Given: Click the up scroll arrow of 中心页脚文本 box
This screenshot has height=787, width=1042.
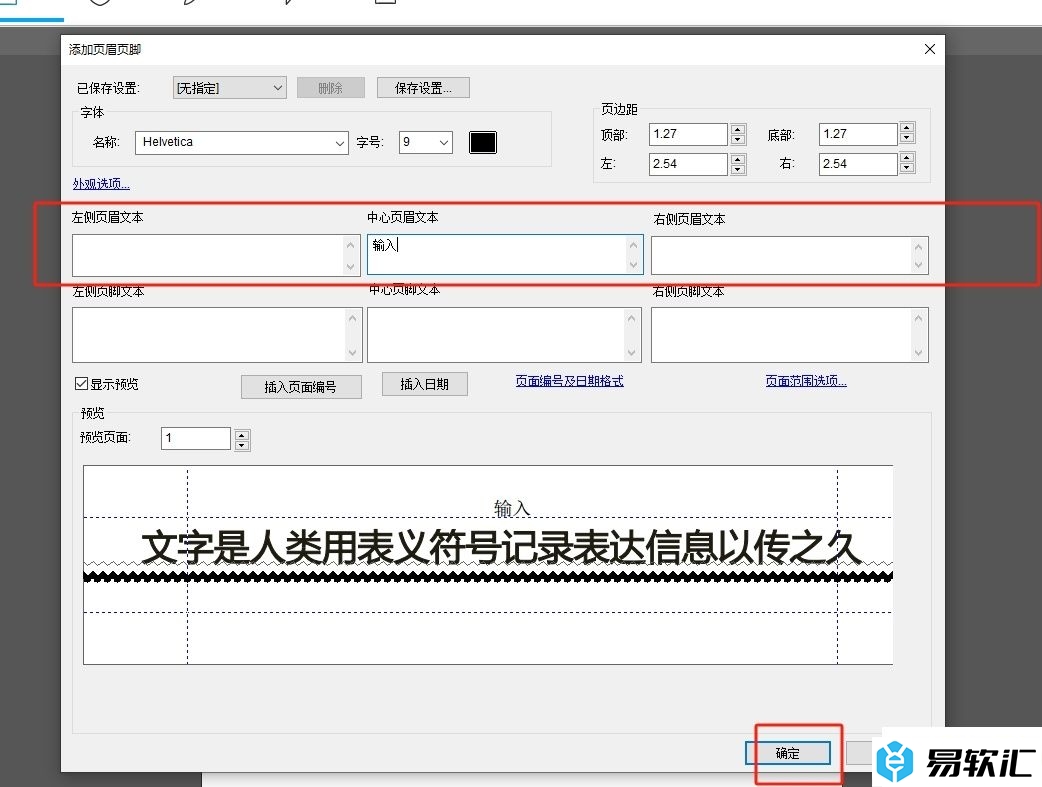Looking at the screenshot, I should [x=631, y=318].
